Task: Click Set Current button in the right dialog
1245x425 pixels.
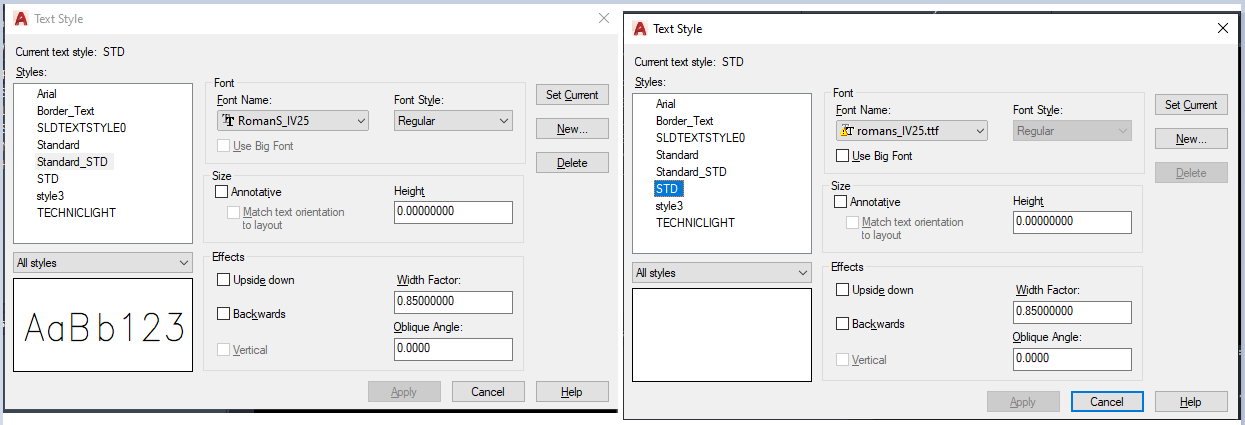Action: pos(1191,105)
